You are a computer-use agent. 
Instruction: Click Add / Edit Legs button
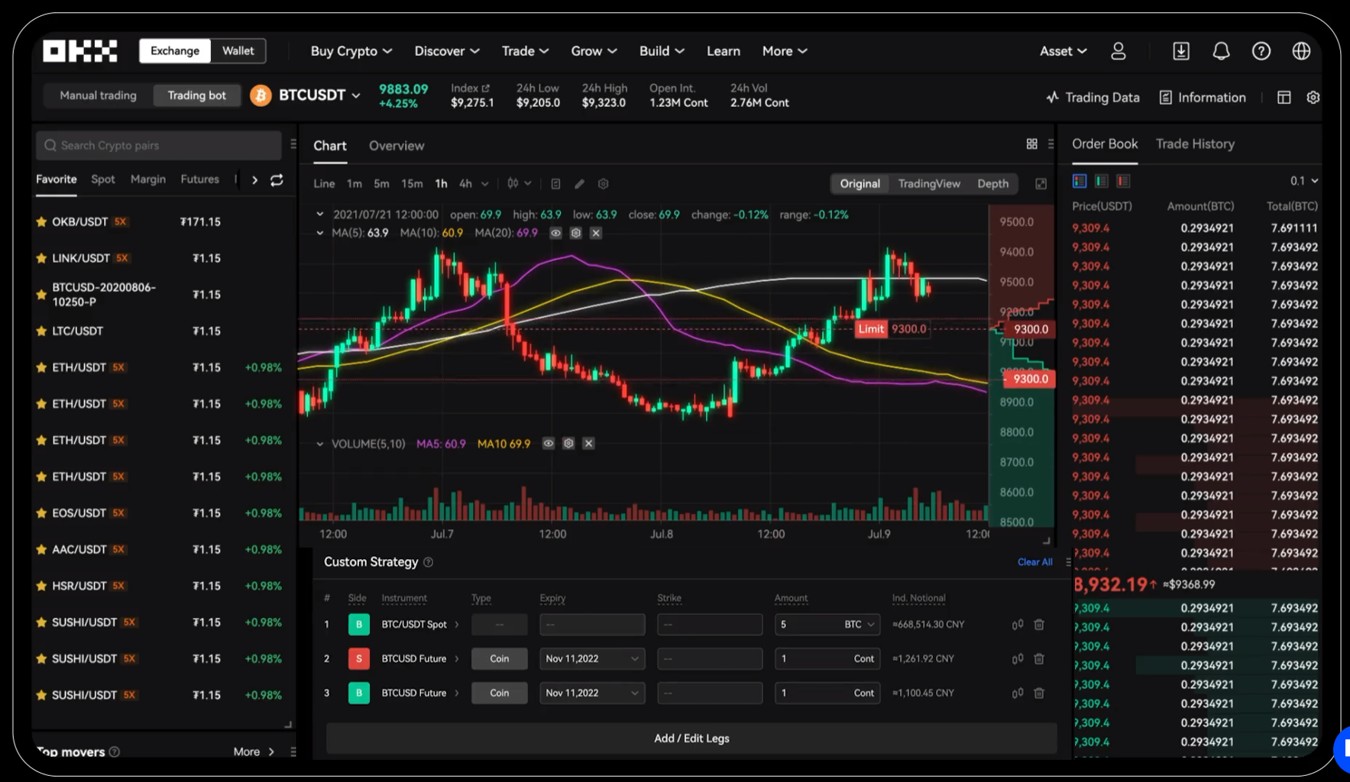click(x=691, y=738)
